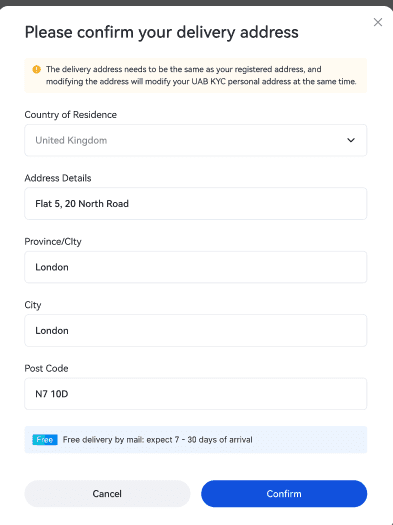Cancel the address confirmation
Image resolution: width=393 pixels, height=525 pixels.
point(107,494)
